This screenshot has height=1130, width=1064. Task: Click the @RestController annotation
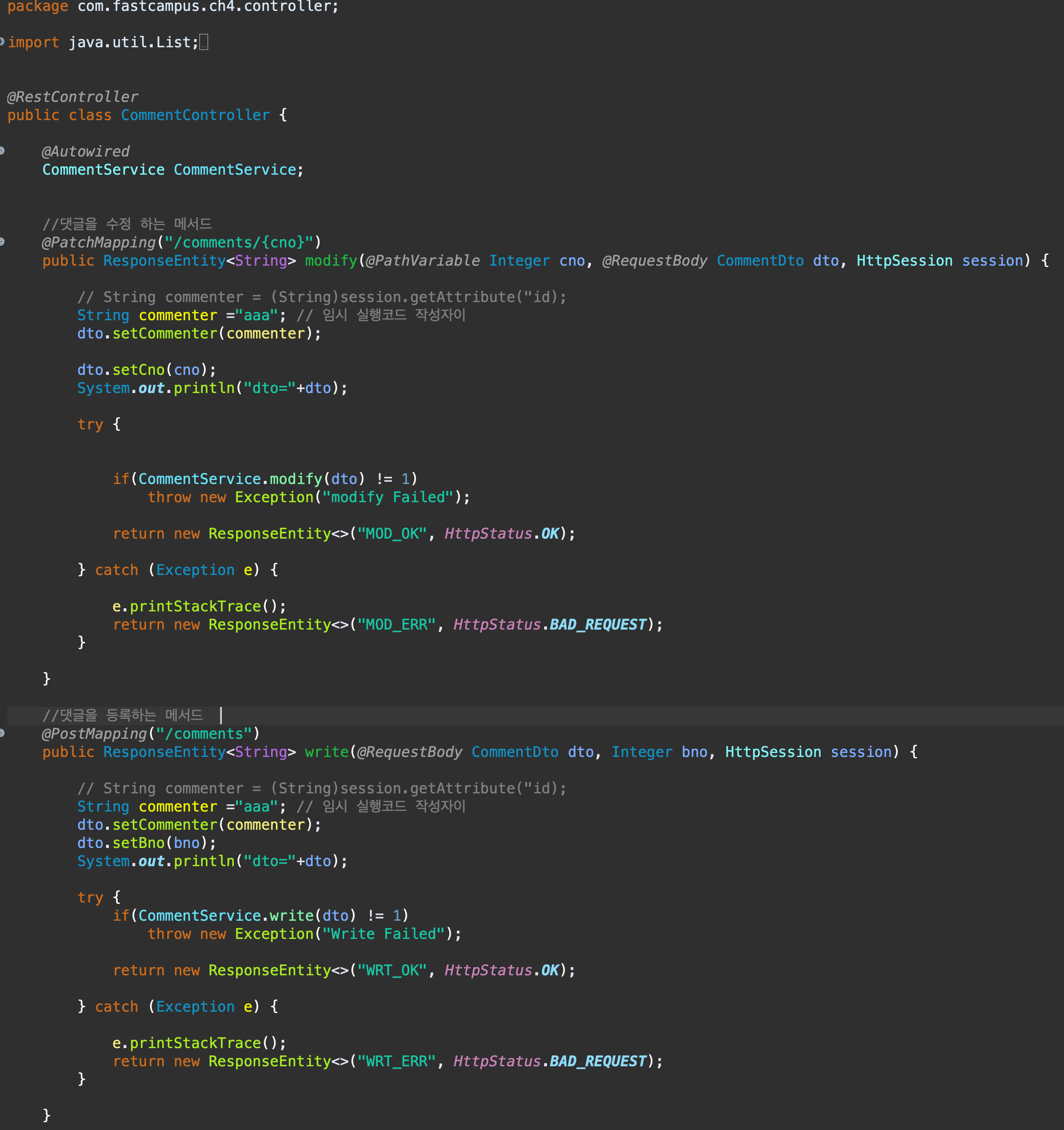pos(73,96)
